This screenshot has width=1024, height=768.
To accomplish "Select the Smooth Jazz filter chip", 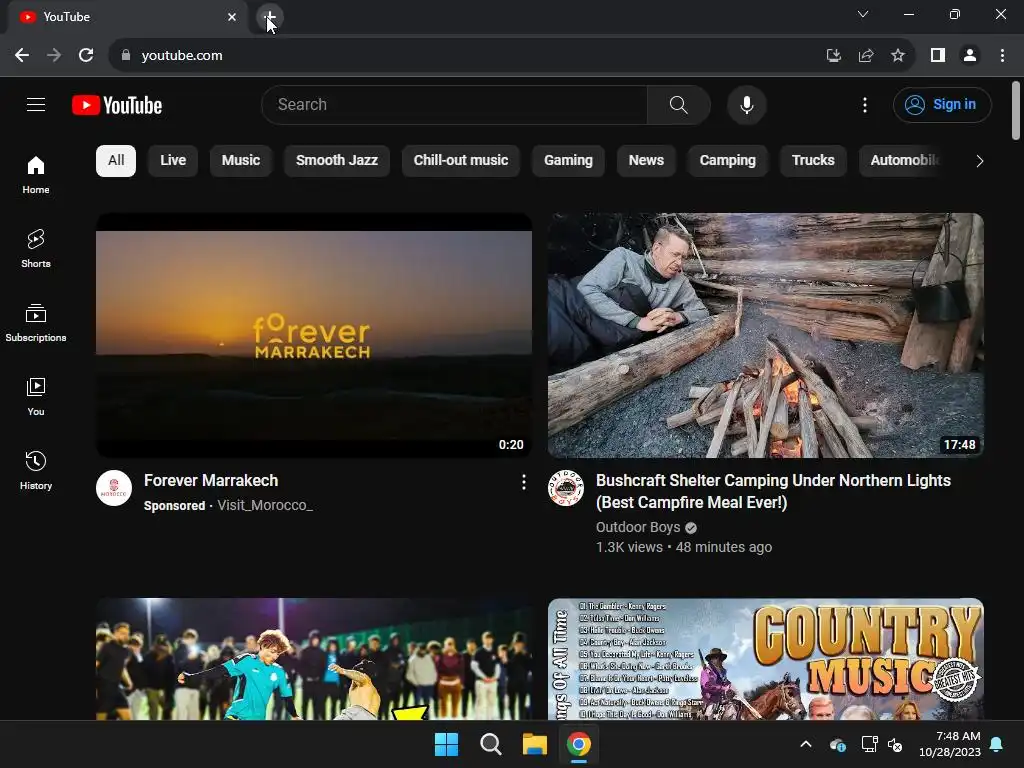I will pos(337,161).
